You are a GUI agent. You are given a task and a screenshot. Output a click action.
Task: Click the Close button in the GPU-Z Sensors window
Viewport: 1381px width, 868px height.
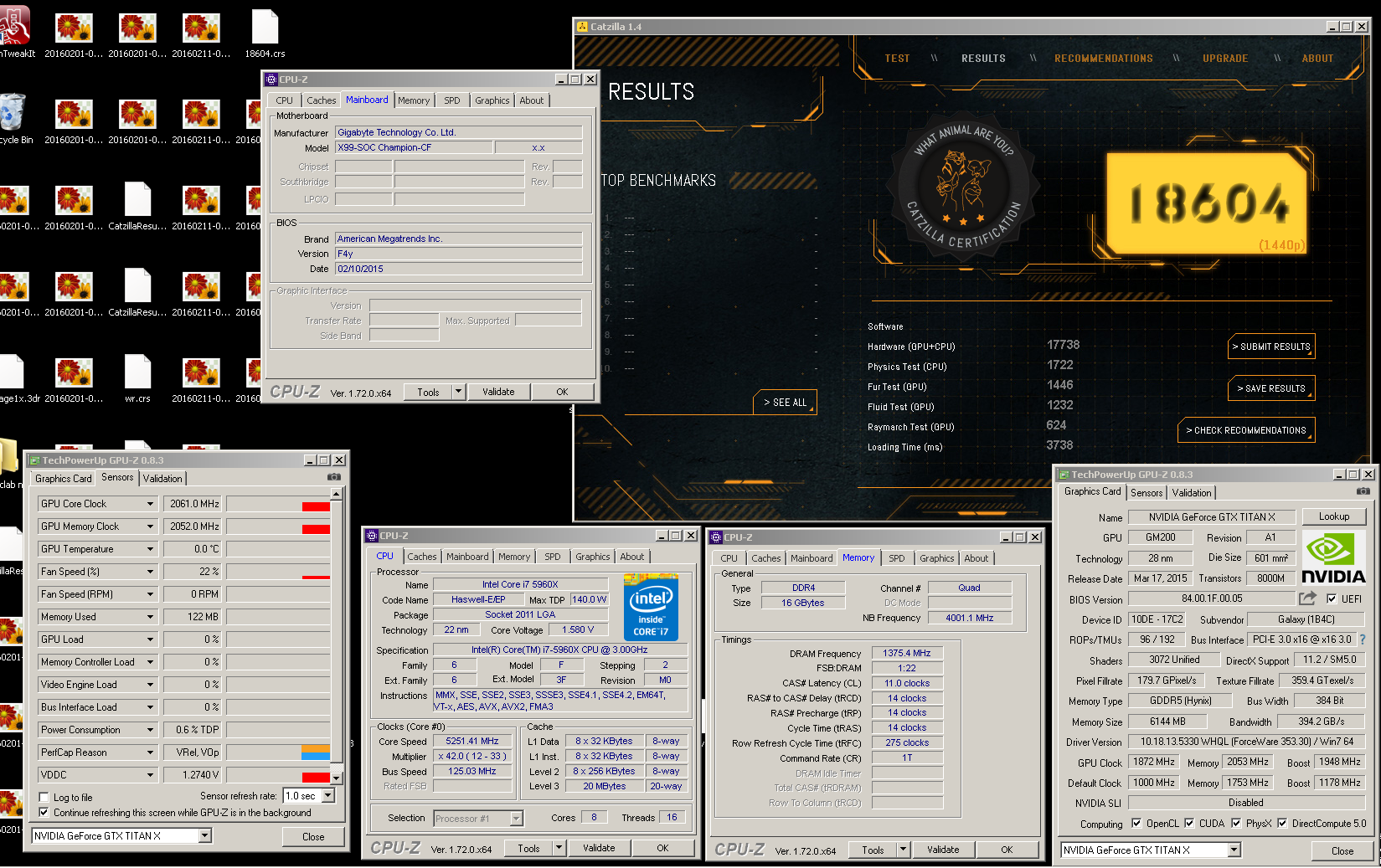pos(313,837)
